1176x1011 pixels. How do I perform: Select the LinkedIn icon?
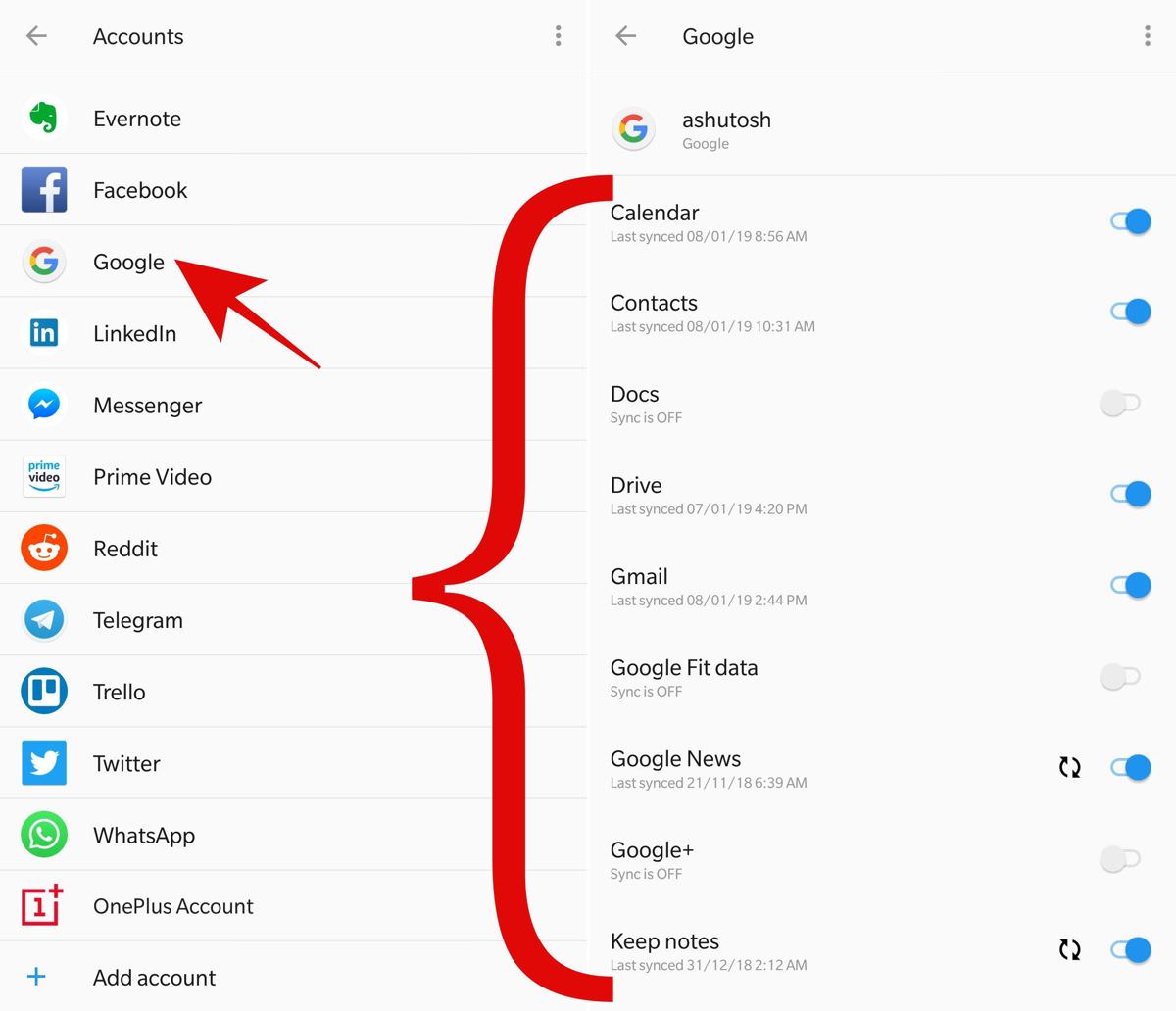pyautogui.click(x=44, y=333)
